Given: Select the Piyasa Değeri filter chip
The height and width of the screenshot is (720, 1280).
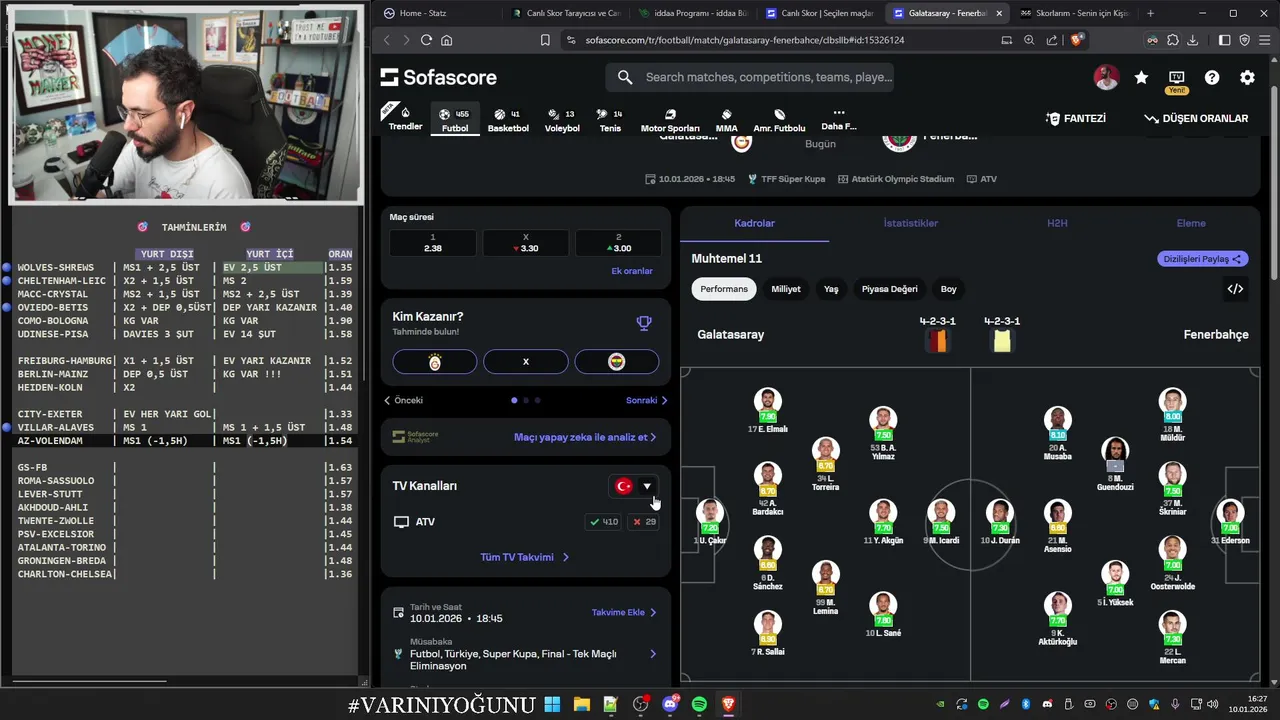Looking at the screenshot, I should 890,289.
